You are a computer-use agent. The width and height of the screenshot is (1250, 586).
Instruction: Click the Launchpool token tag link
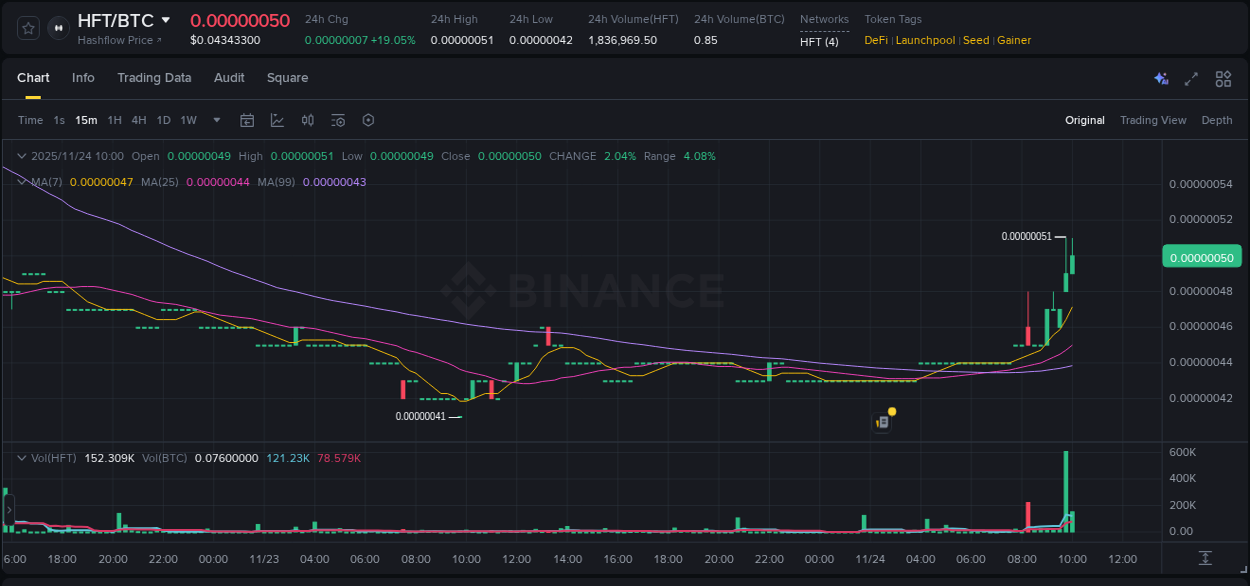tap(925, 40)
